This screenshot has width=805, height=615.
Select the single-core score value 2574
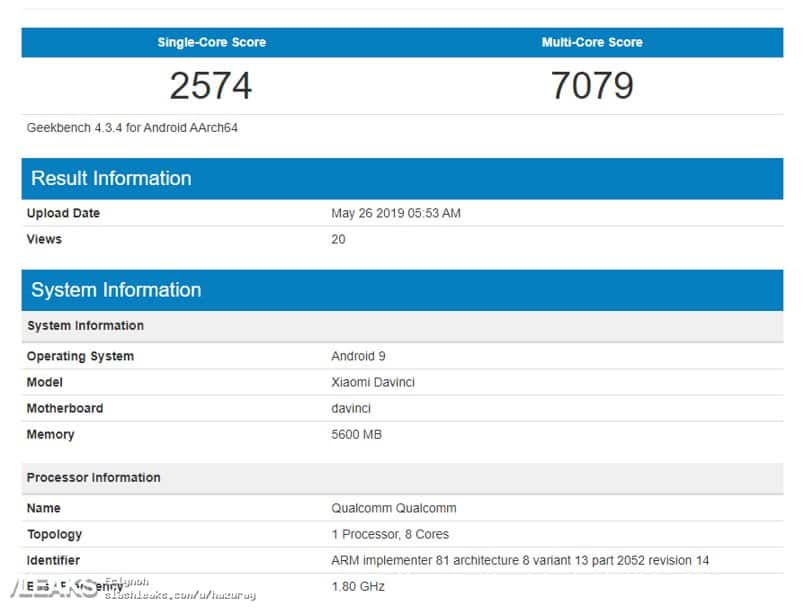211,86
